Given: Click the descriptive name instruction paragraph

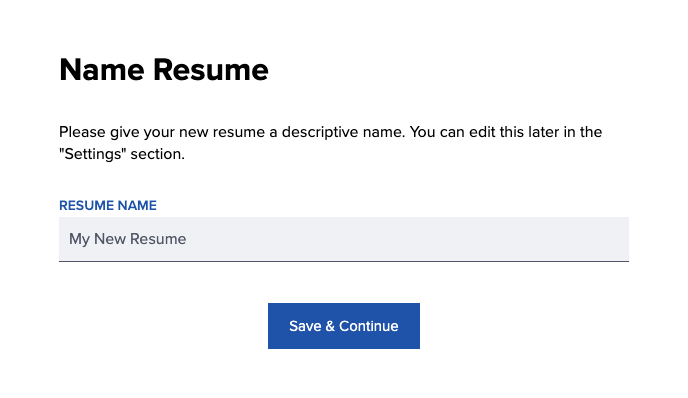Looking at the screenshot, I should [x=330, y=143].
